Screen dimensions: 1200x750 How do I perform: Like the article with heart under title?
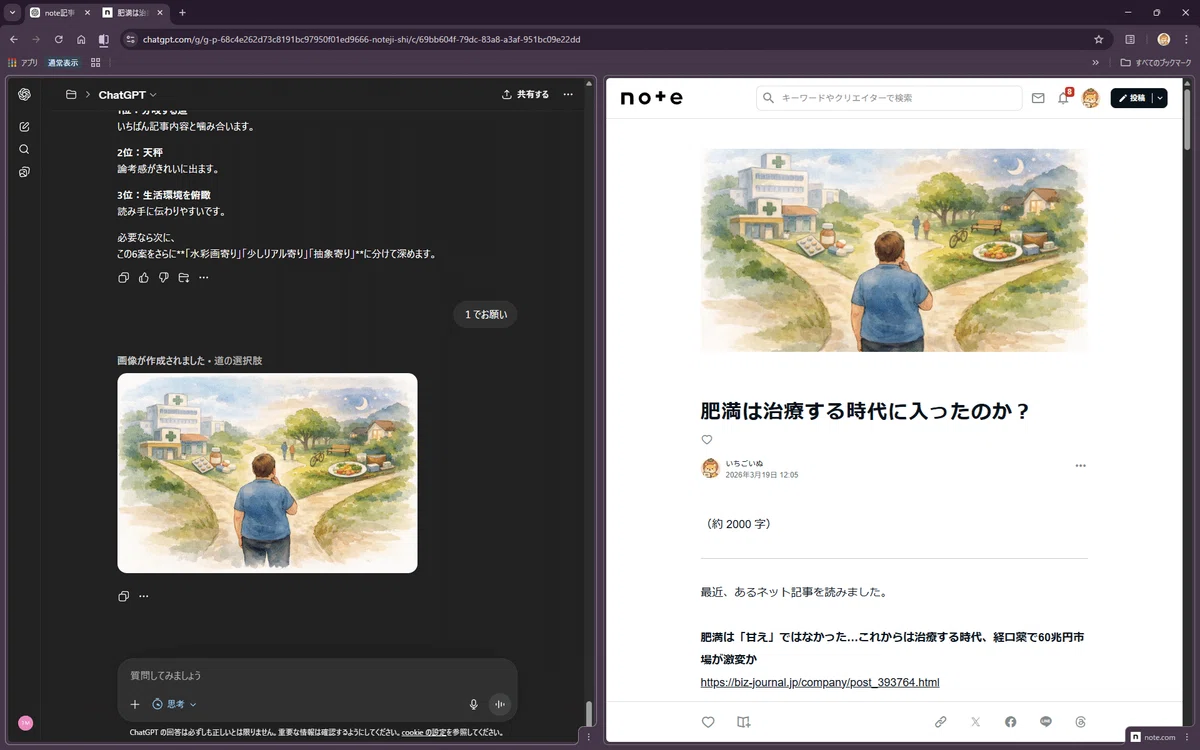click(707, 440)
